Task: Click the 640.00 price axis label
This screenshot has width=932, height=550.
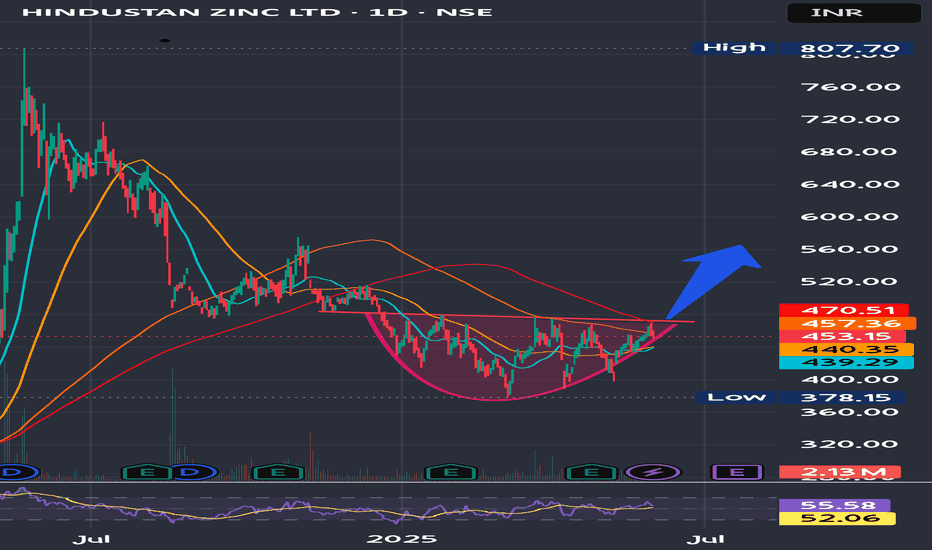Action: [850, 184]
